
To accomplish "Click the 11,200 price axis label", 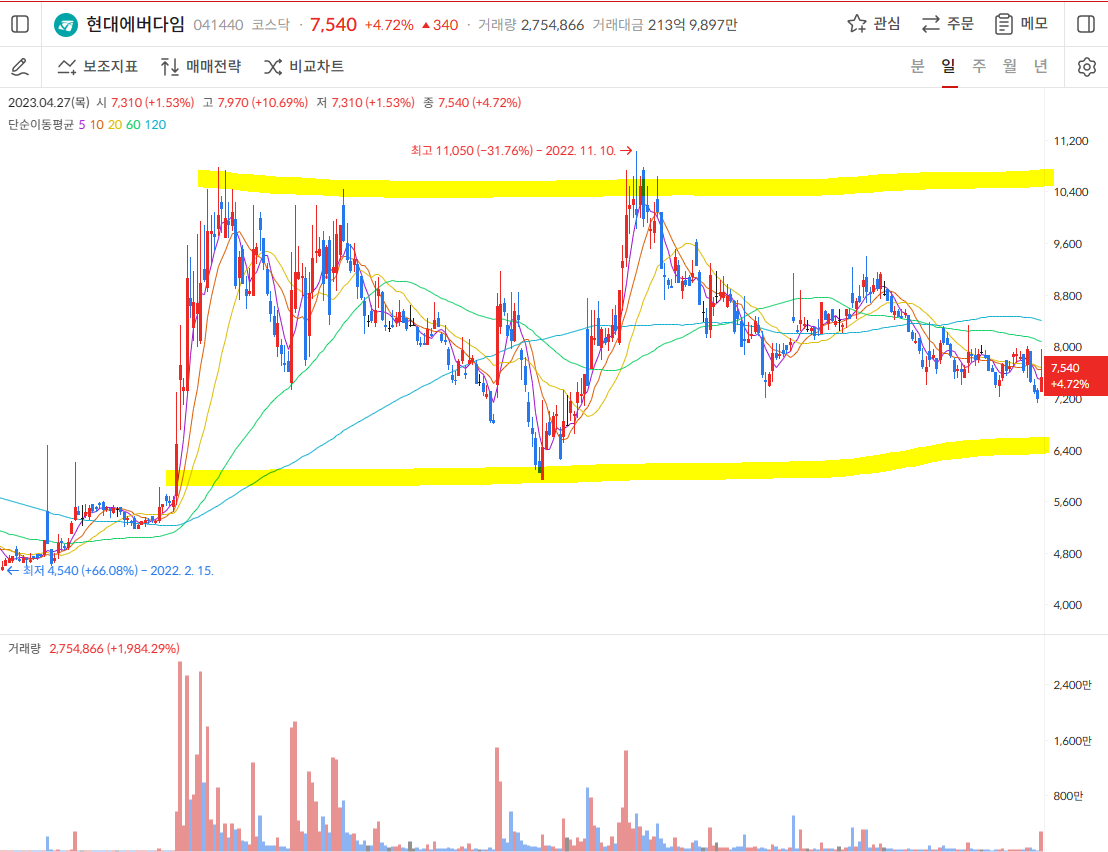I will (1071, 141).
